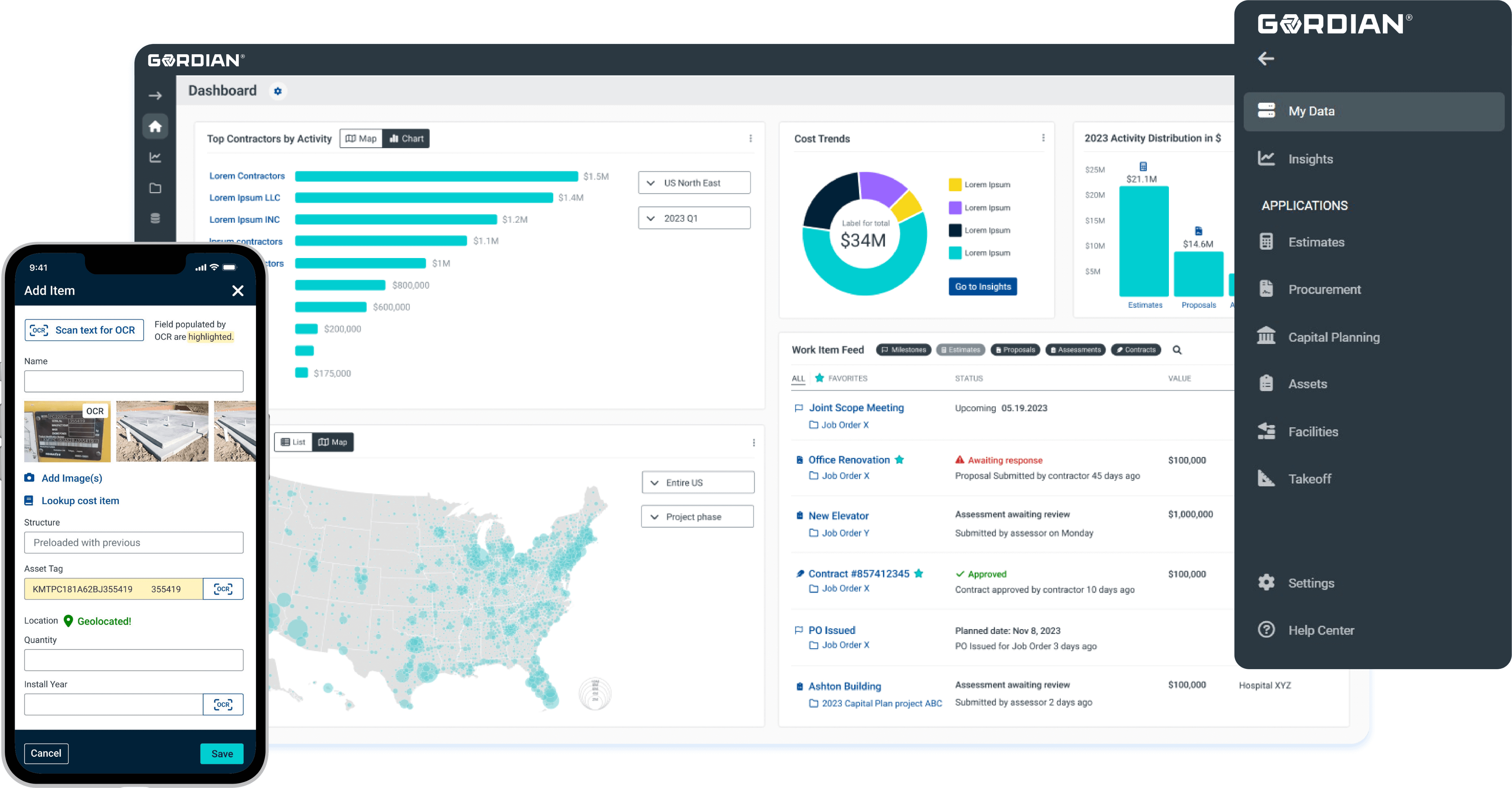The width and height of the screenshot is (1512, 788).
Task: Open the Takeoff application
Action: pyautogui.click(x=1309, y=479)
